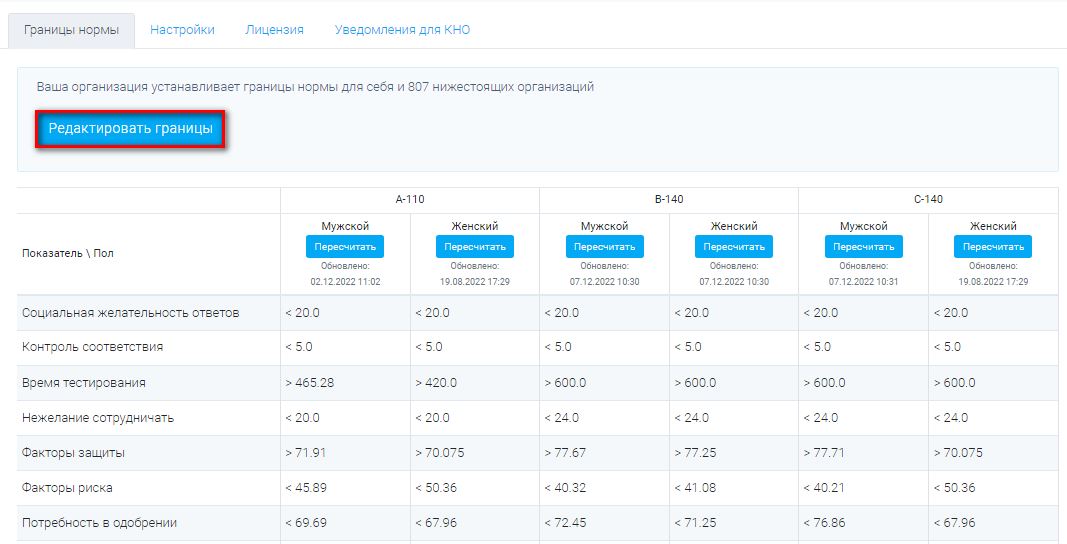Click update date 02.12.2022 11:02
Screen dimensions: 1067x544
[345, 282]
